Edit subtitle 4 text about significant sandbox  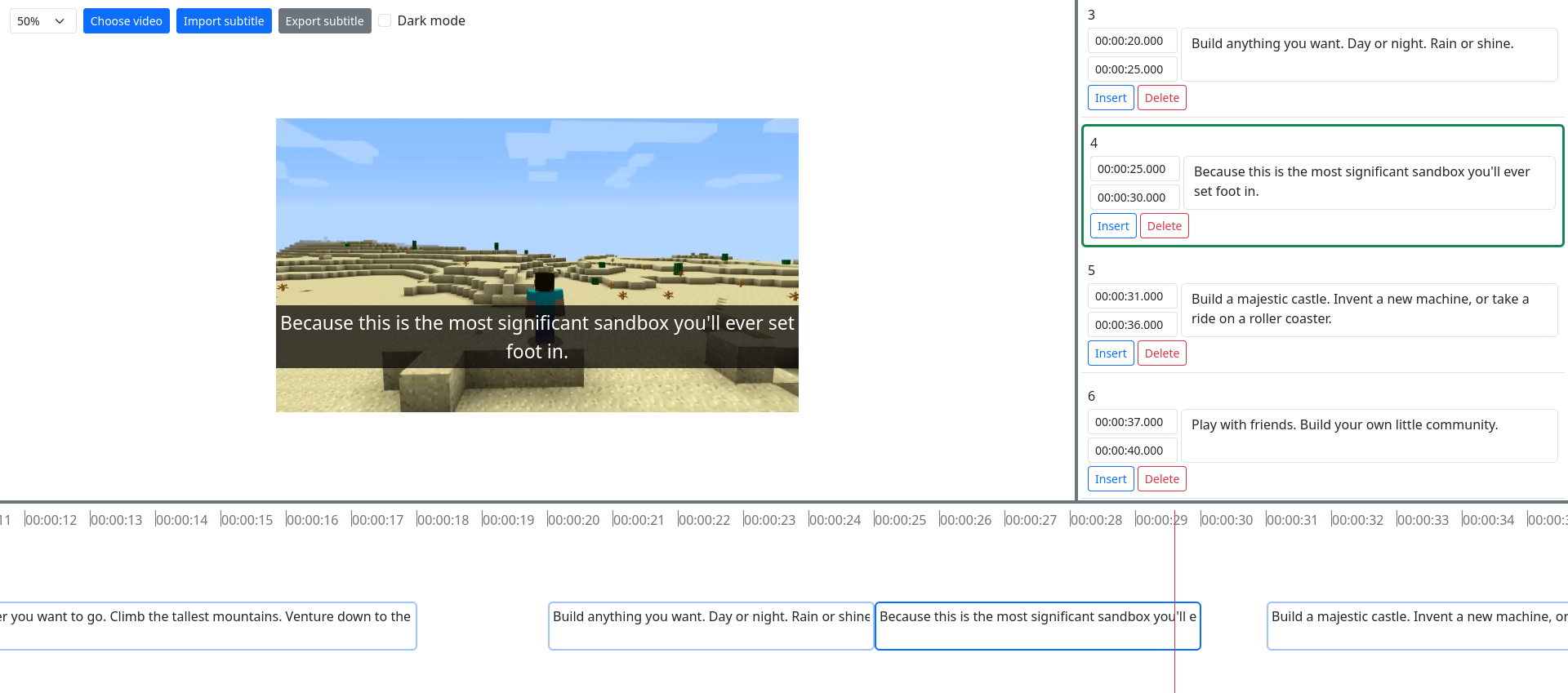1369,183
